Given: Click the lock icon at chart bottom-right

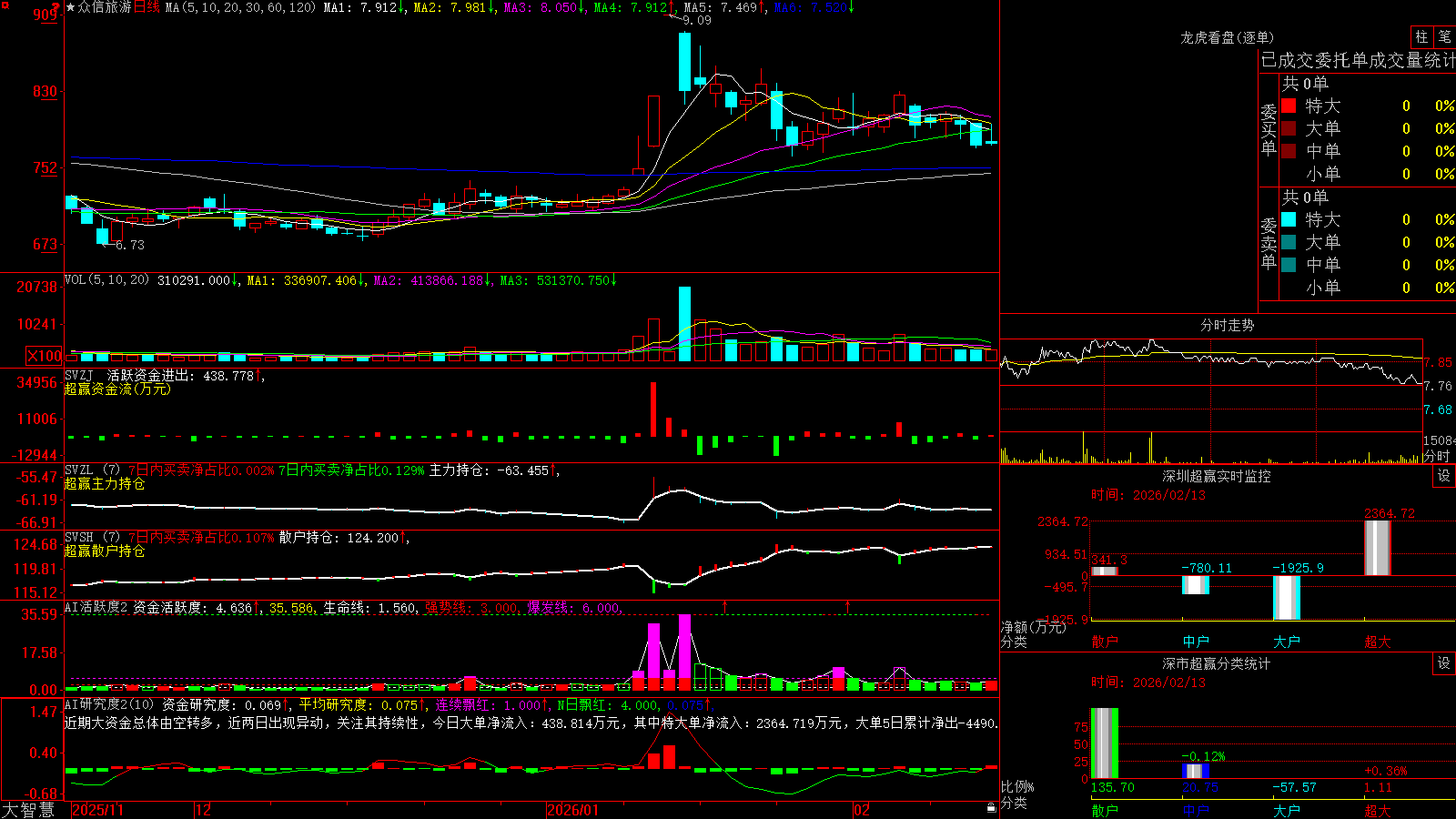Looking at the screenshot, I should pyautogui.click(x=991, y=808).
